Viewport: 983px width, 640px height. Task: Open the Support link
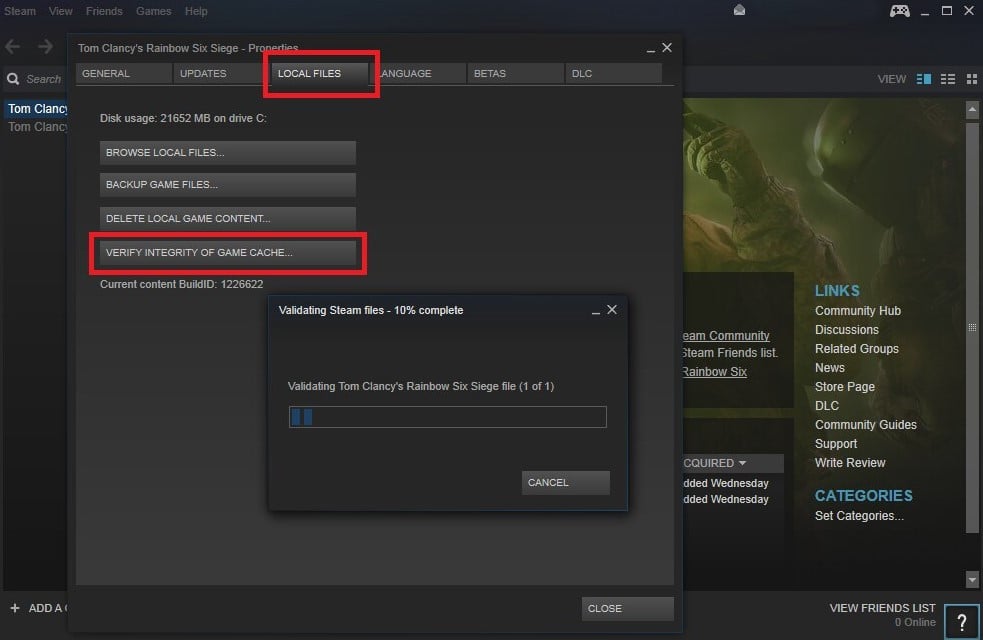point(836,444)
